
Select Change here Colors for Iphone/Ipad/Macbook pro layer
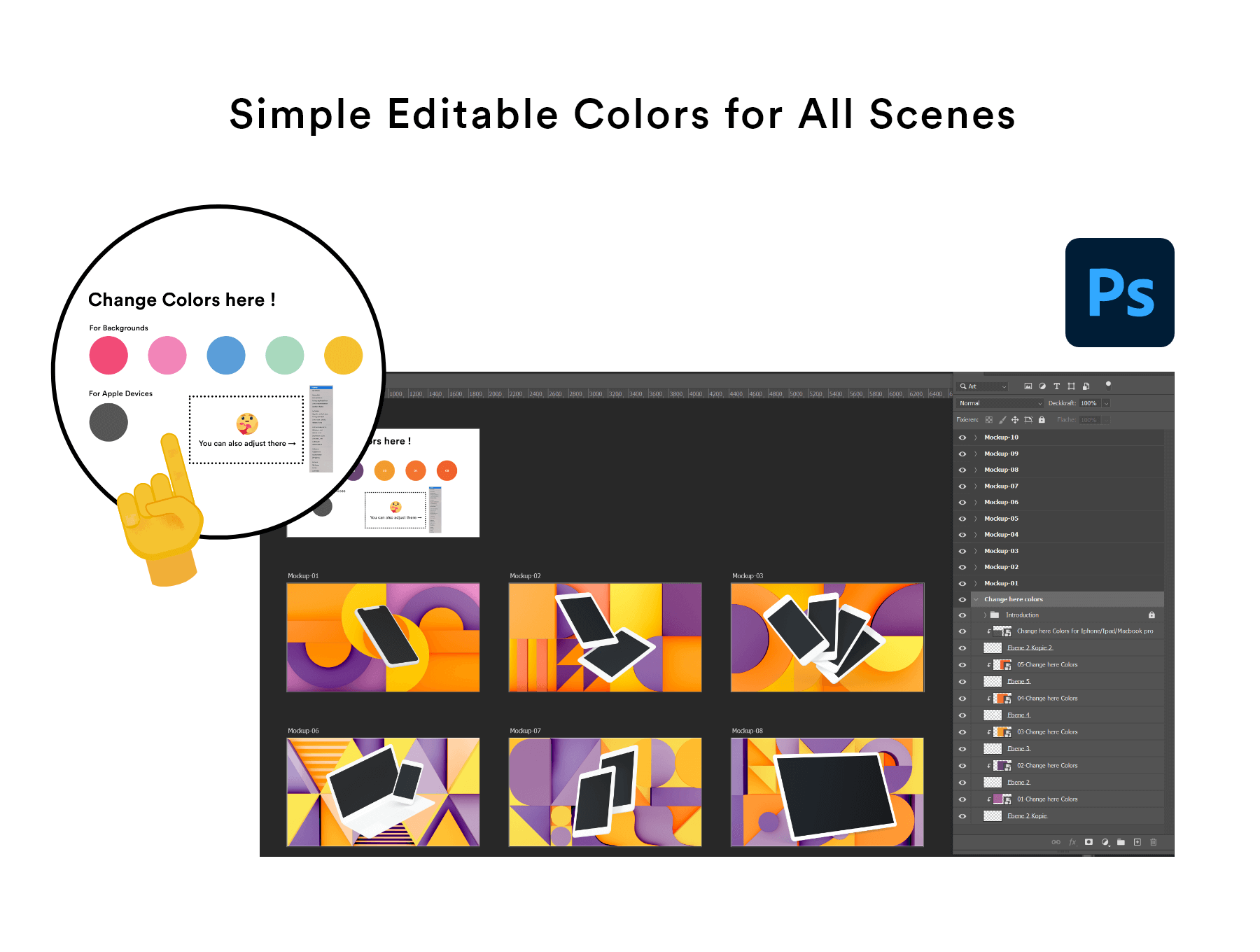point(1067,631)
